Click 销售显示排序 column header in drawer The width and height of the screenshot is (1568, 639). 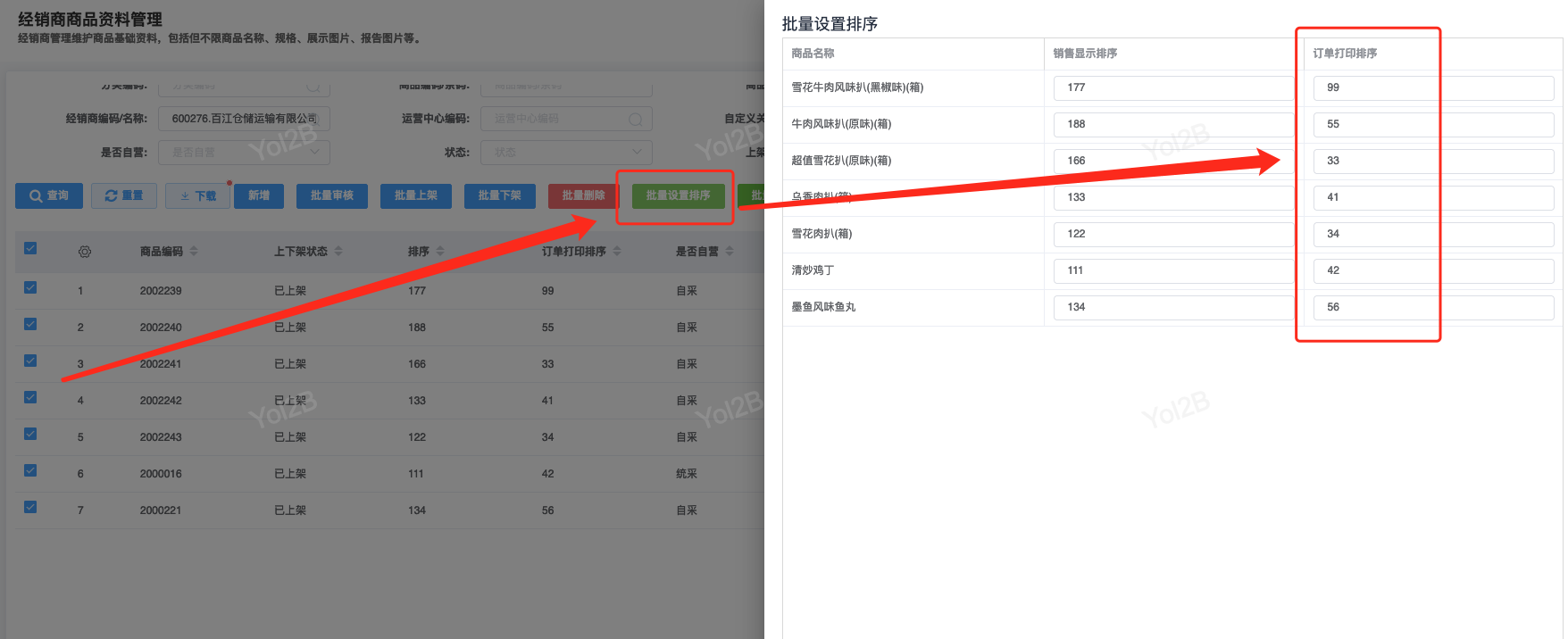point(1085,54)
